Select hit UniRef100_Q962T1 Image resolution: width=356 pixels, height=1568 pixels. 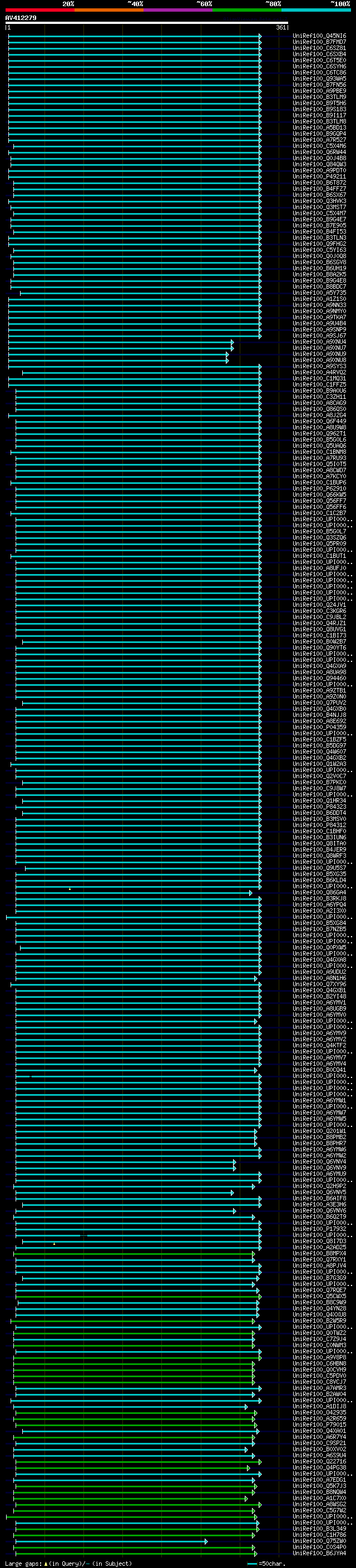tap(319, 433)
